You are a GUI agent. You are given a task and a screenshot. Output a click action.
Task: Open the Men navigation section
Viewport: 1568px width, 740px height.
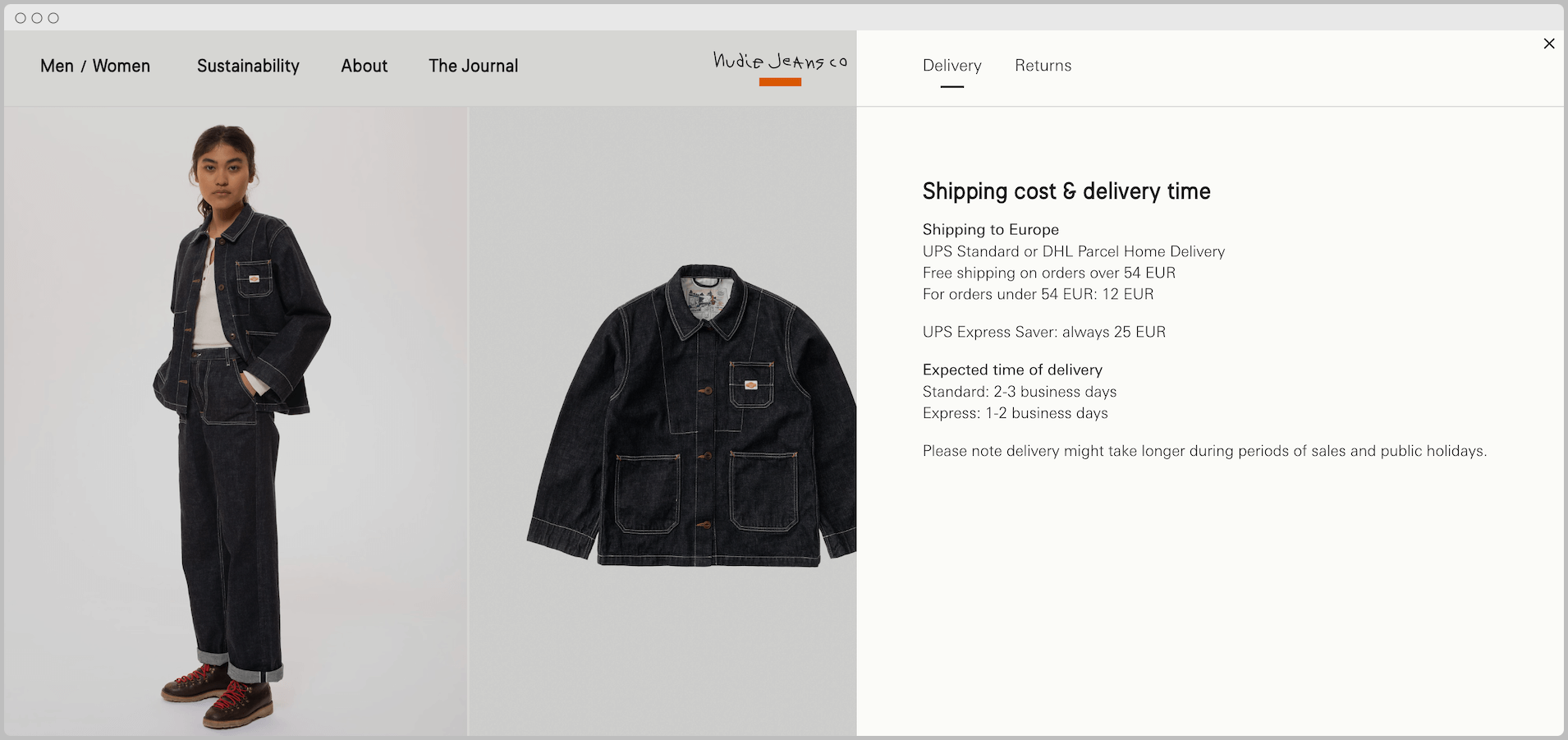click(x=56, y=66)
